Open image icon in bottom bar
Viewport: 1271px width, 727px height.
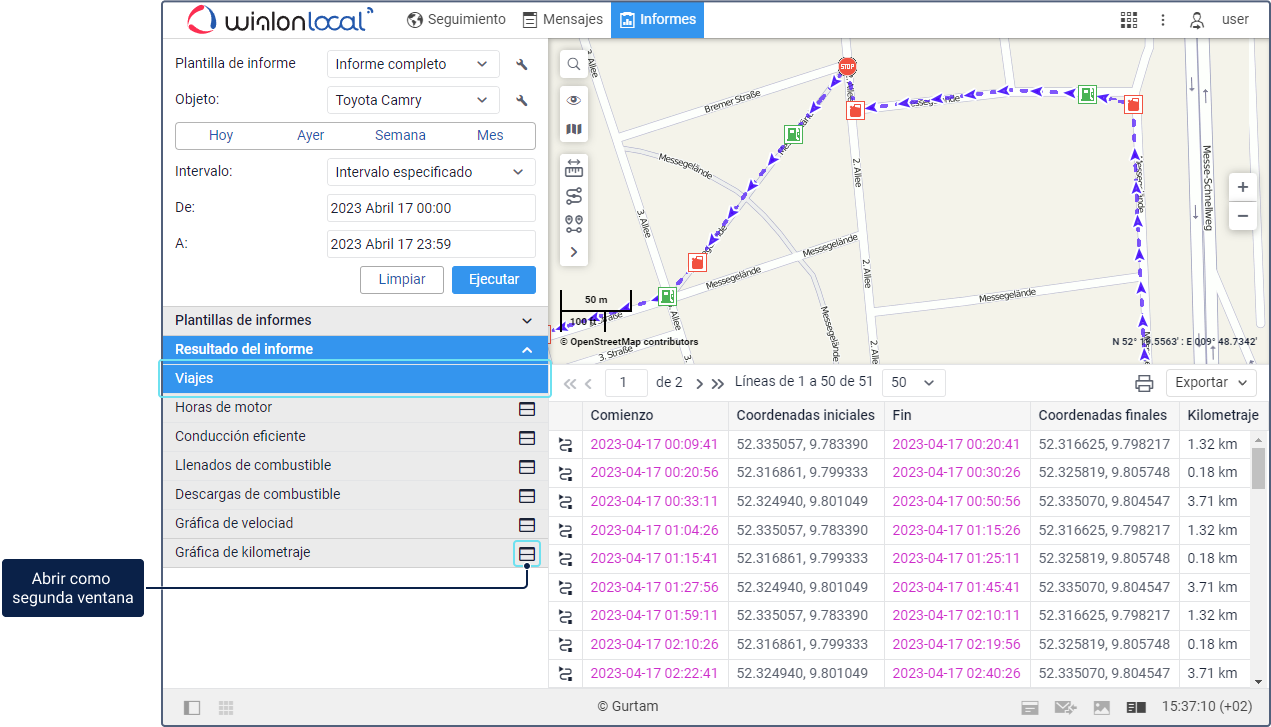click(x=1102, y=707)
